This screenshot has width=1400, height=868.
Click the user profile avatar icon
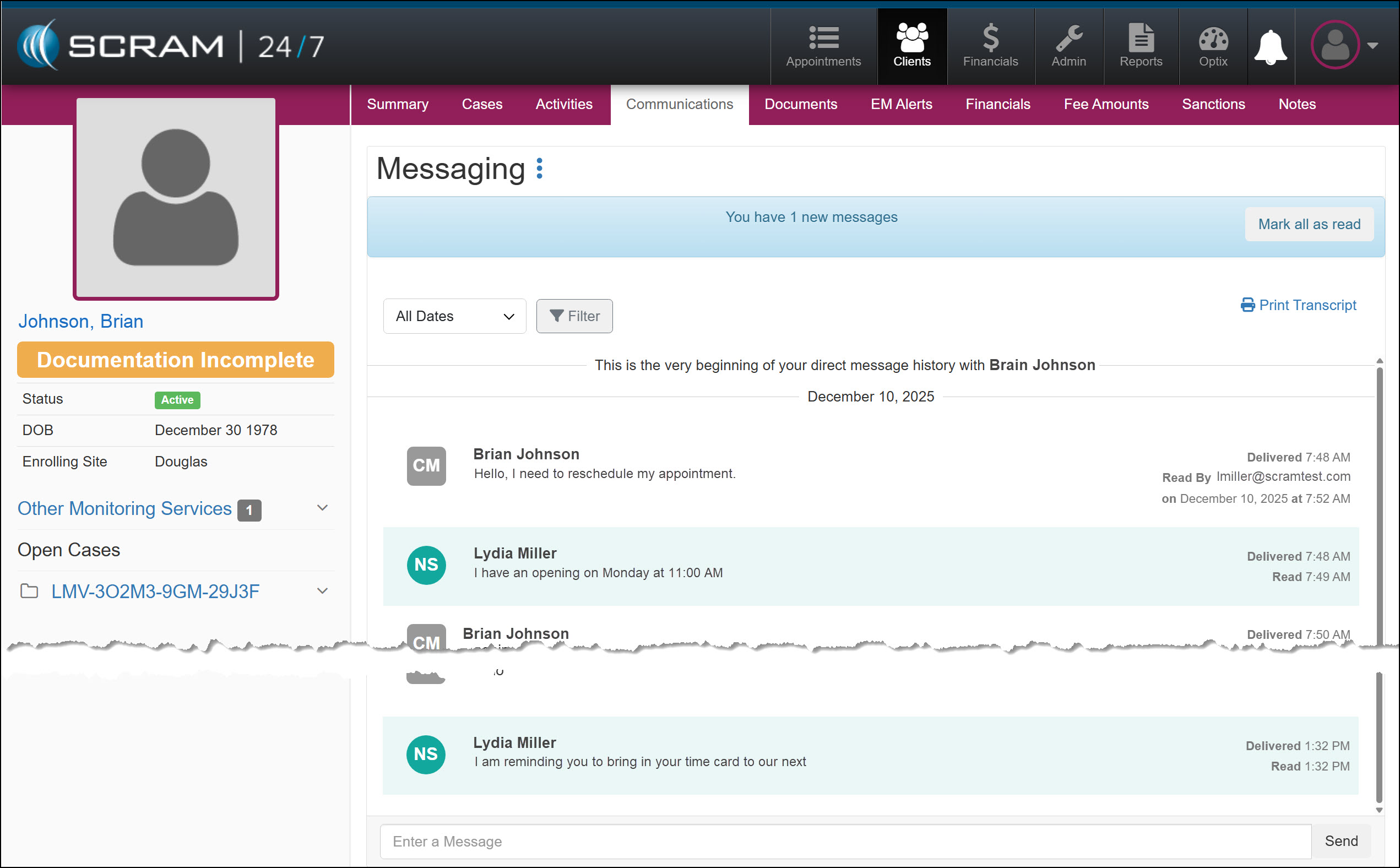(1335, 45)
